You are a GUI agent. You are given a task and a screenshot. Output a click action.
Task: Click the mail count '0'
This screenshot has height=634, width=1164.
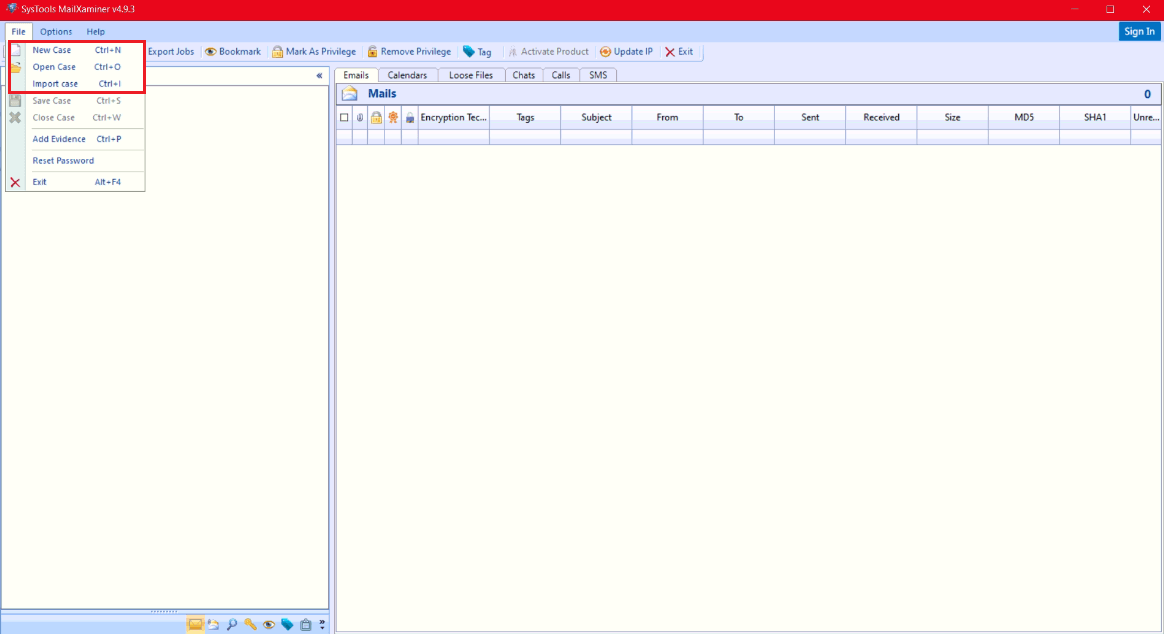pyautogui.click(x=1147, y=94)
